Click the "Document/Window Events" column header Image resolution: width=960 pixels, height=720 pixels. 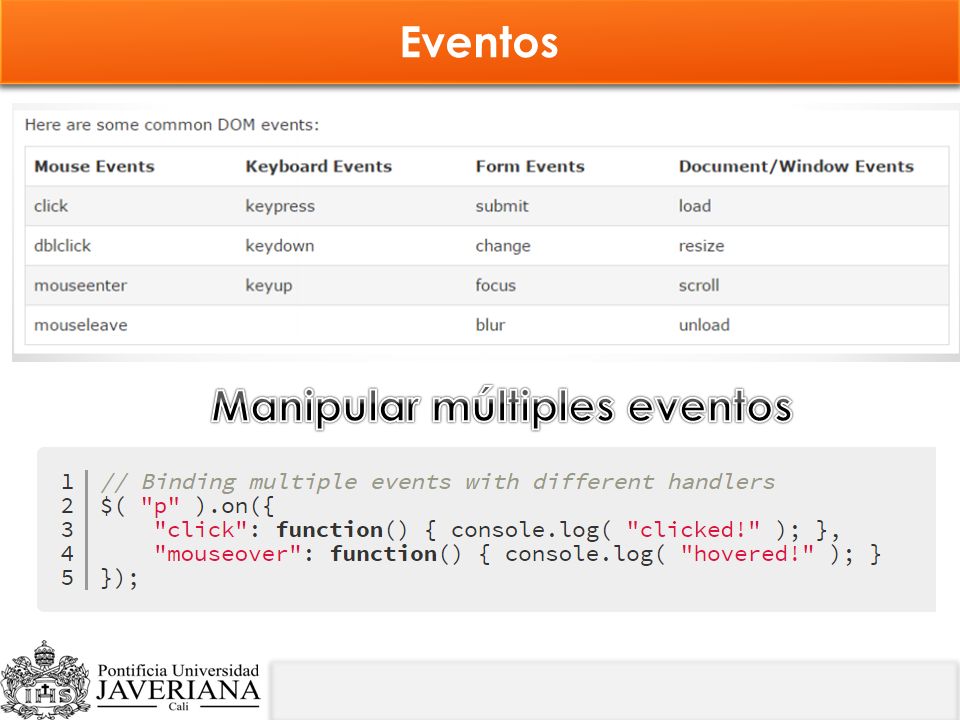tap(796, 167)
